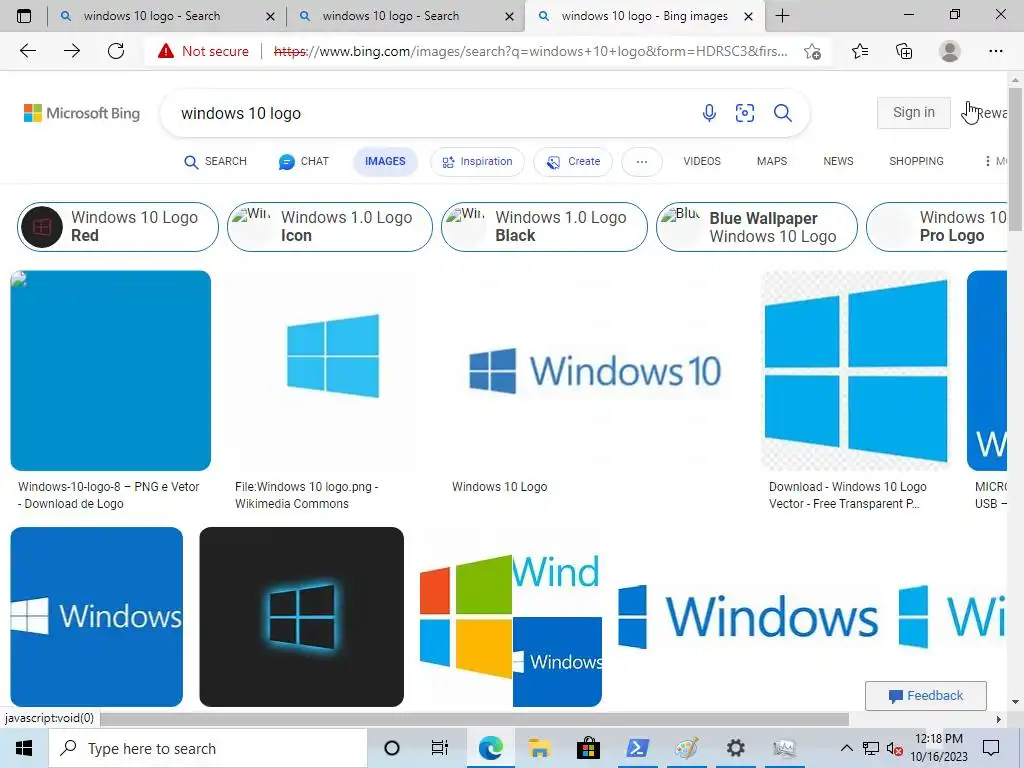This screenshot has height=768, width=1024.
Task: Go to VIDEOS tab
Action: [702, 161]
